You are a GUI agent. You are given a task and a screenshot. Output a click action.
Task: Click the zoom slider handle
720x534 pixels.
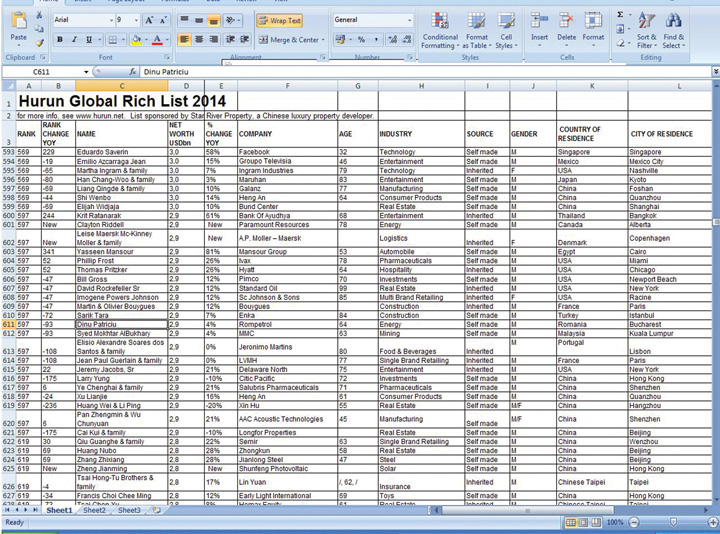tap(673, 523)
